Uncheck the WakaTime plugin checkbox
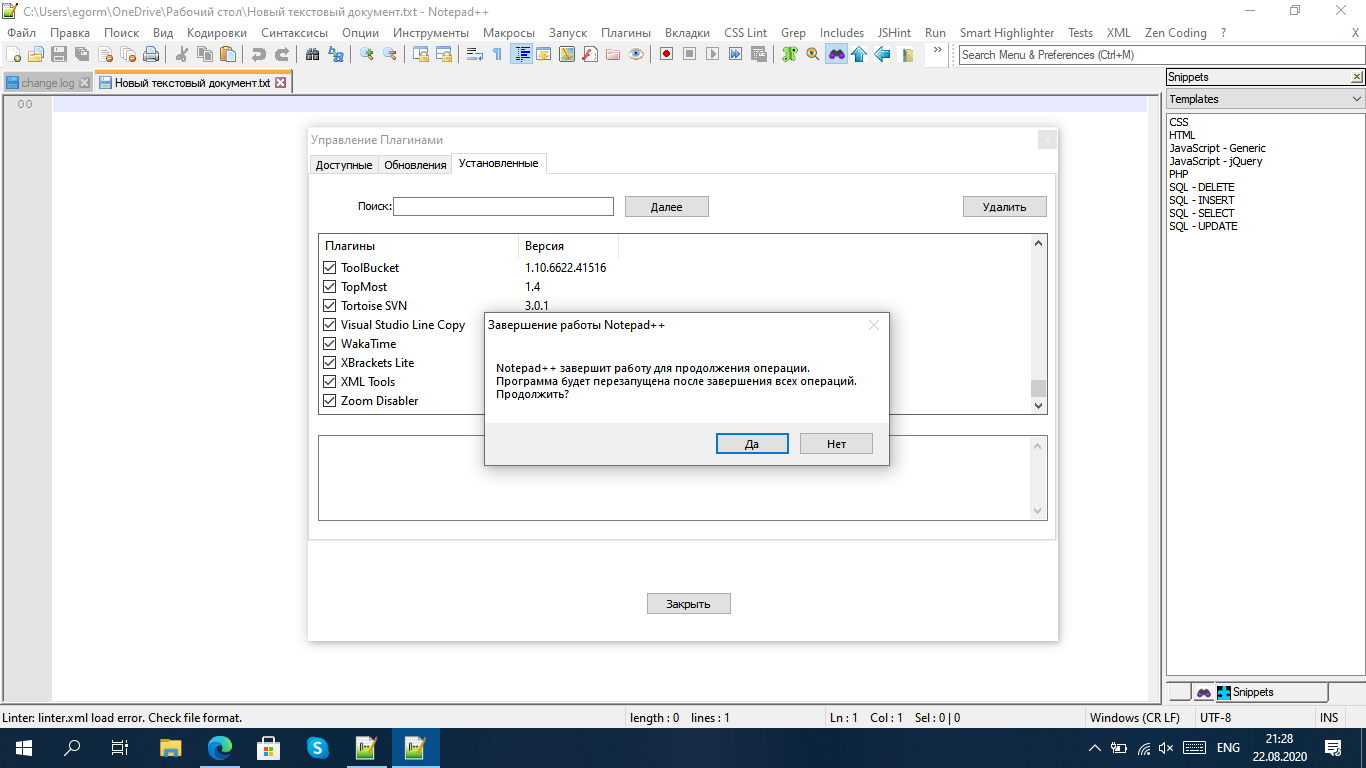The width and height of the screenshot is (1366, 768). coord(330,344)
